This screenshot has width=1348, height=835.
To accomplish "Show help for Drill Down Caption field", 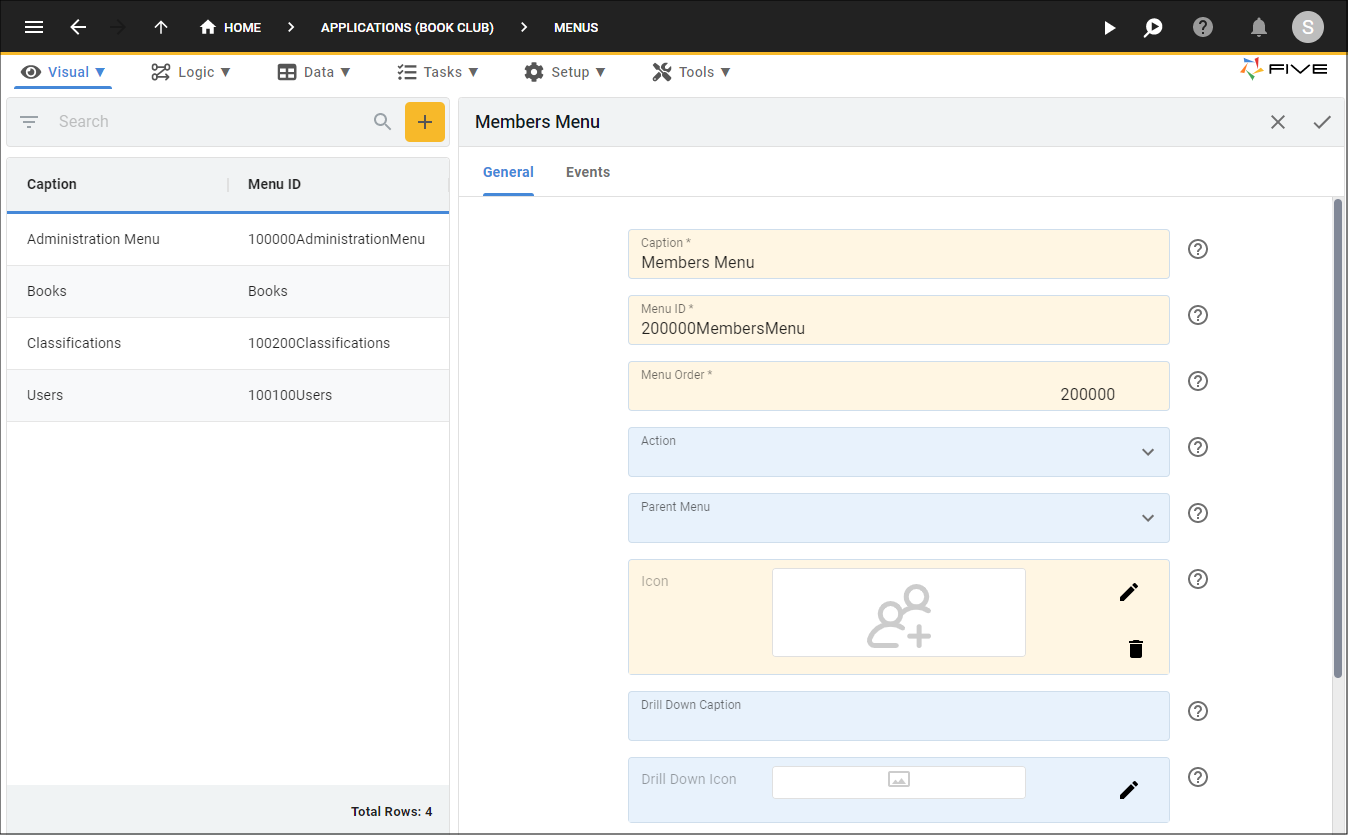I will (x=1198, y=711).
